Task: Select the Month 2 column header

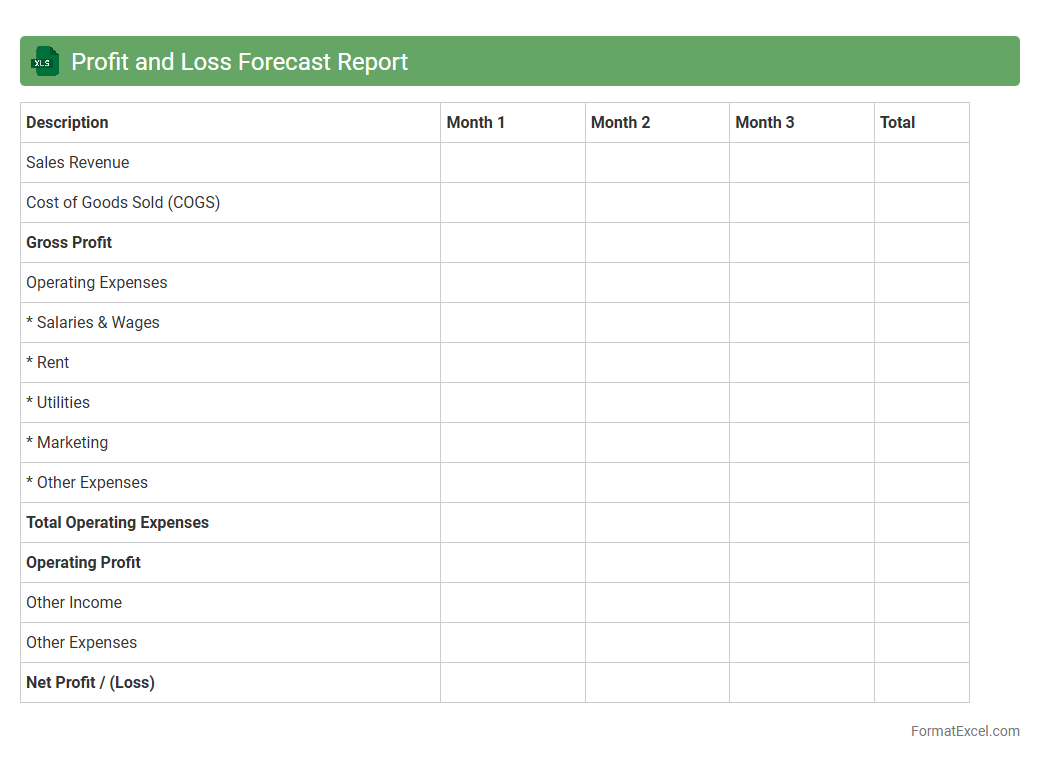Action: point(620,122)
